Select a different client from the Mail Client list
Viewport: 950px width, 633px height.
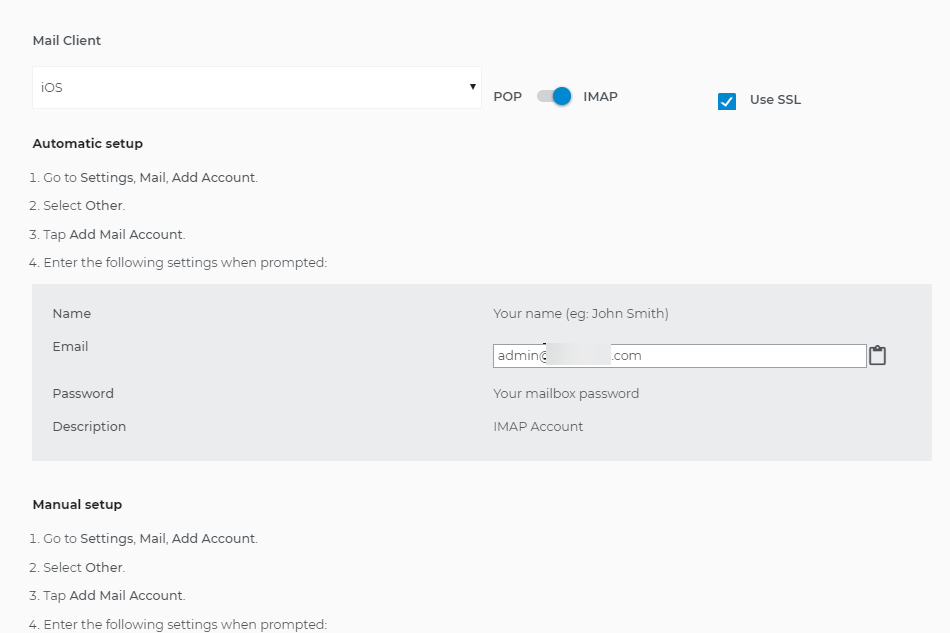point(255,87)
